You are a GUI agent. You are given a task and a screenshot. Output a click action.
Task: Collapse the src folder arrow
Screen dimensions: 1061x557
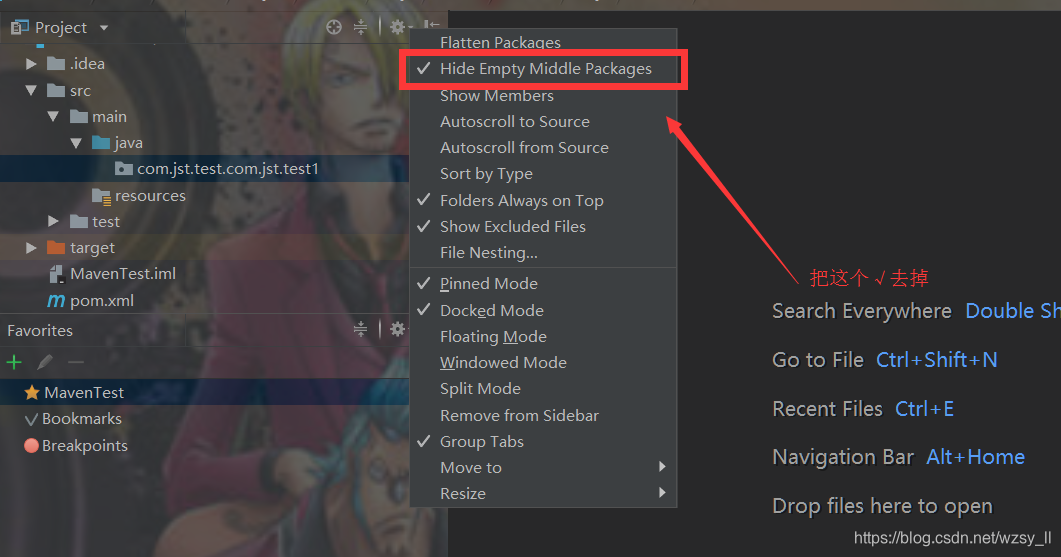tap(31, 90)
